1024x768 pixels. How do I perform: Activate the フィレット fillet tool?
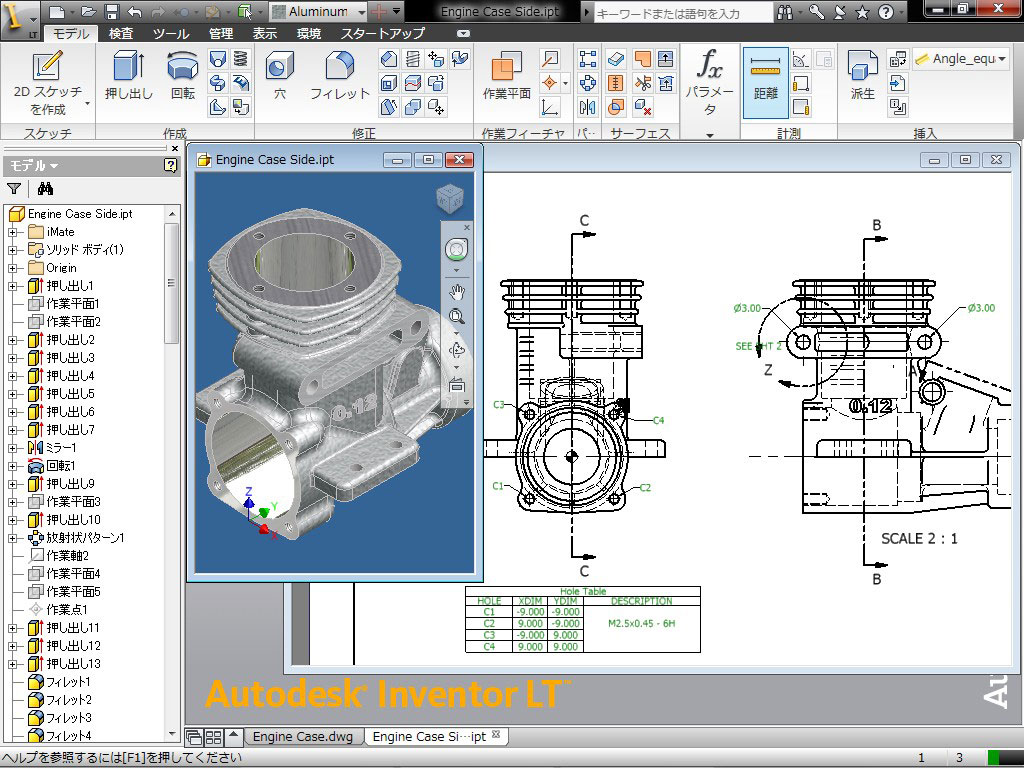pos(340,77)
